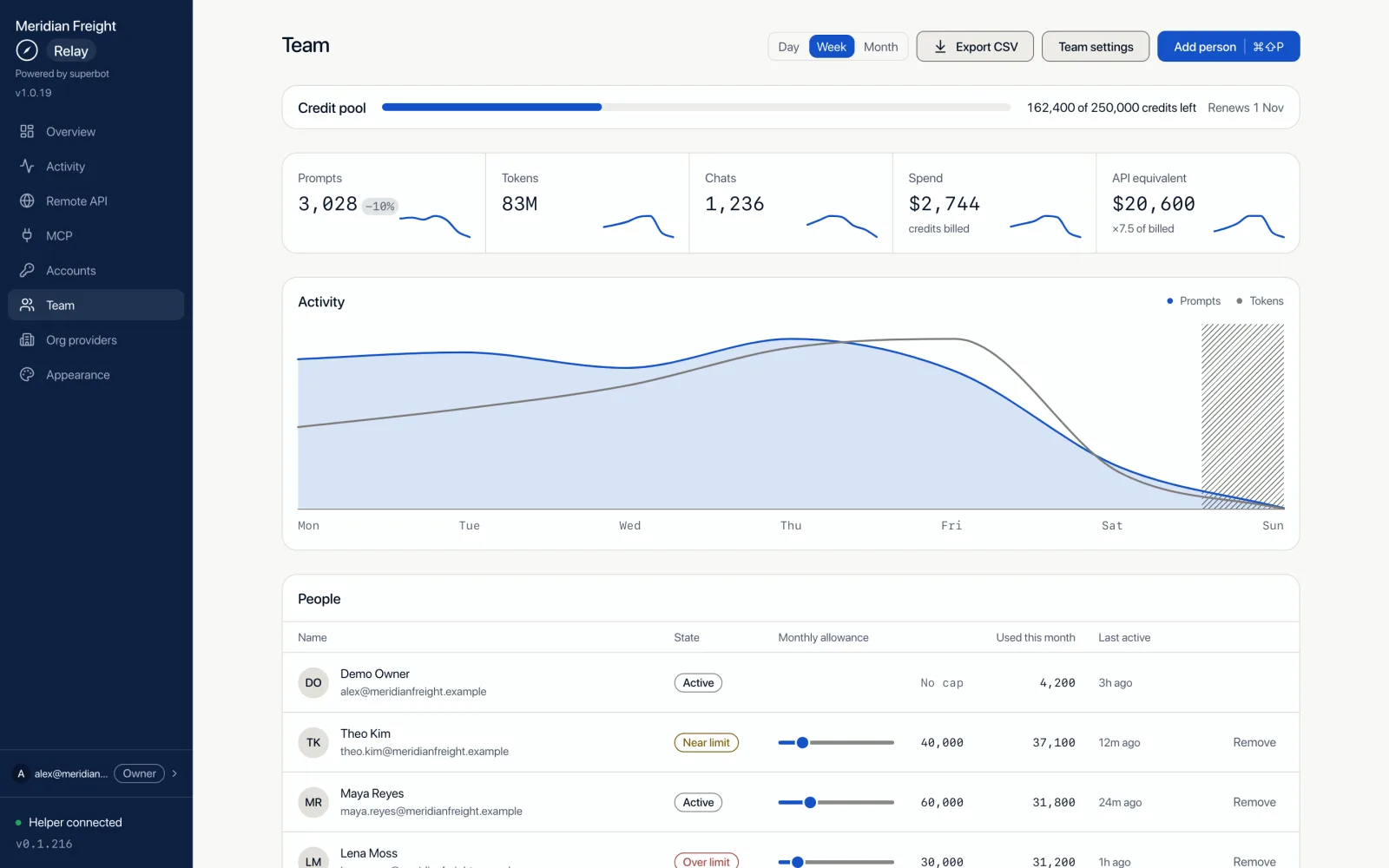Open Org providers building icon
1389x868 pixels.
[27, 339]
